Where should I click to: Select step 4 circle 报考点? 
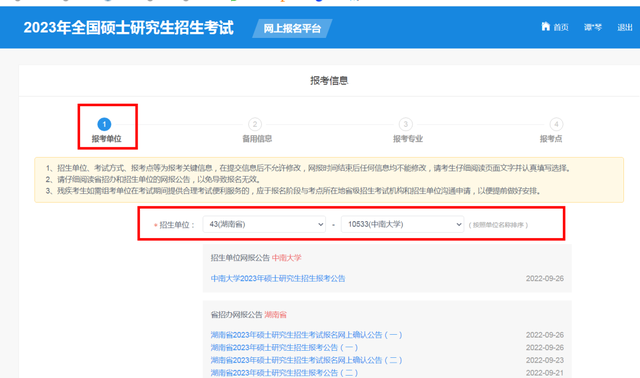[x=556, y=124]
